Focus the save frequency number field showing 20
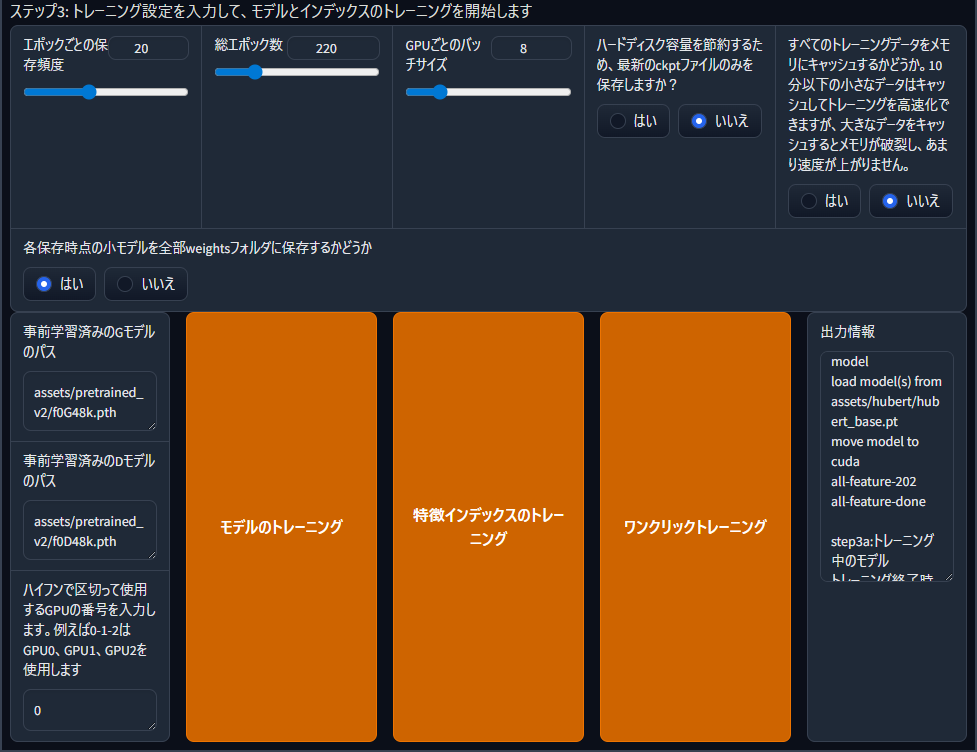Viewport: 977px width, 752px height. tap(148, 48)
